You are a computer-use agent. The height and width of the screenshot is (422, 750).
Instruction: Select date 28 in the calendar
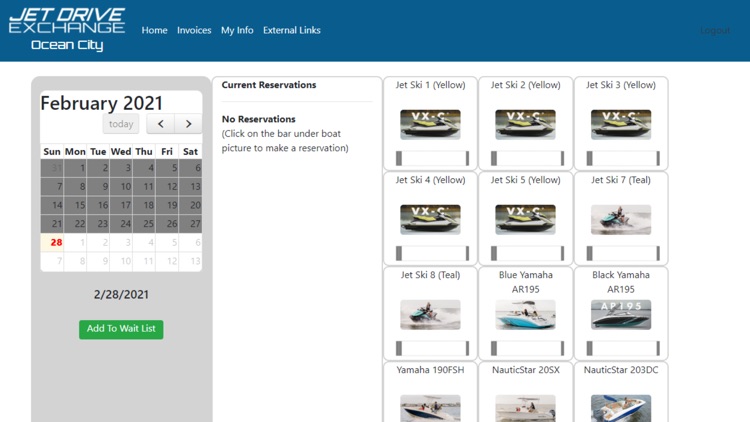[x=56, y=242]
